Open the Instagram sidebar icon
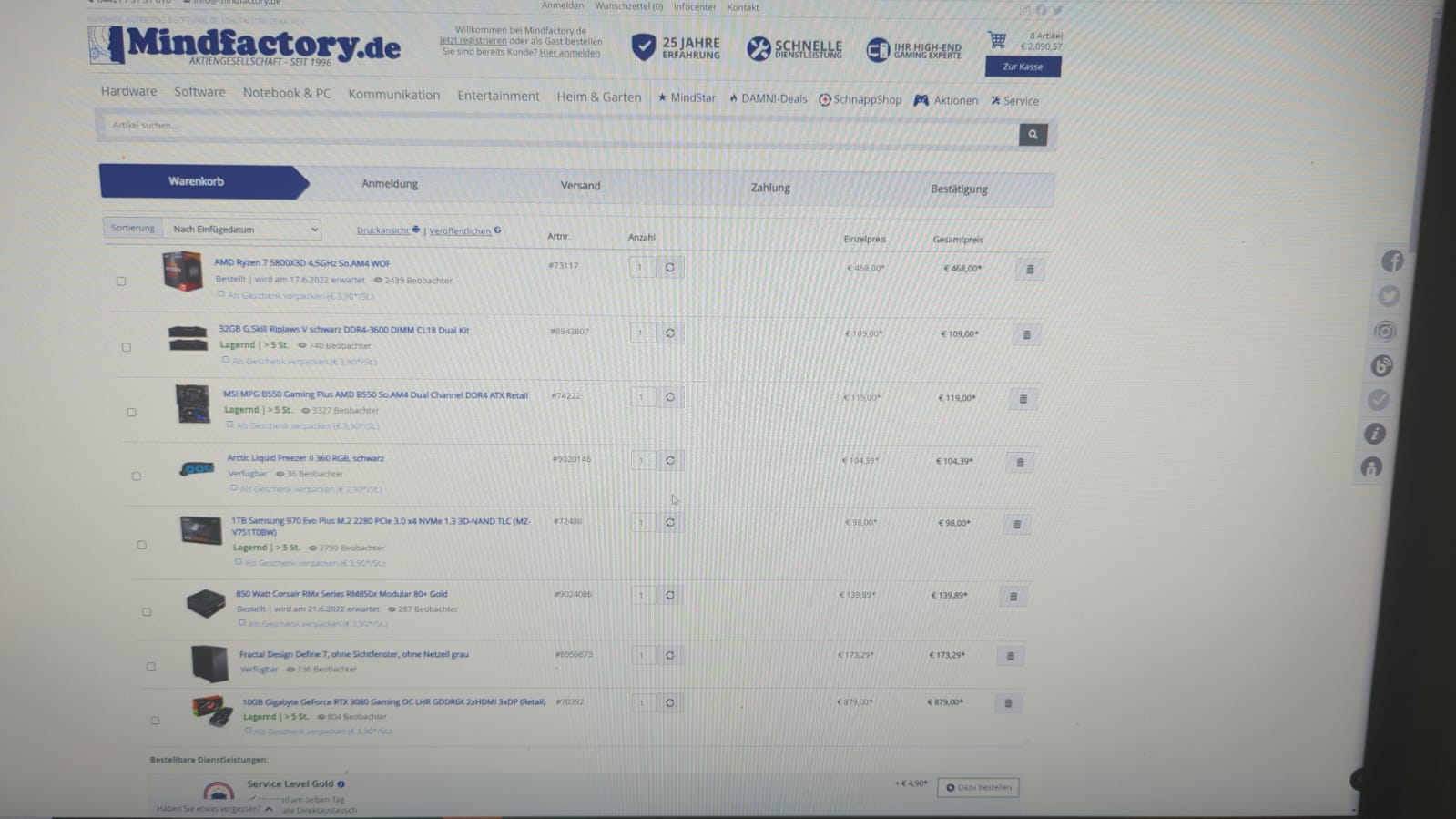 tap(1385, 332)
